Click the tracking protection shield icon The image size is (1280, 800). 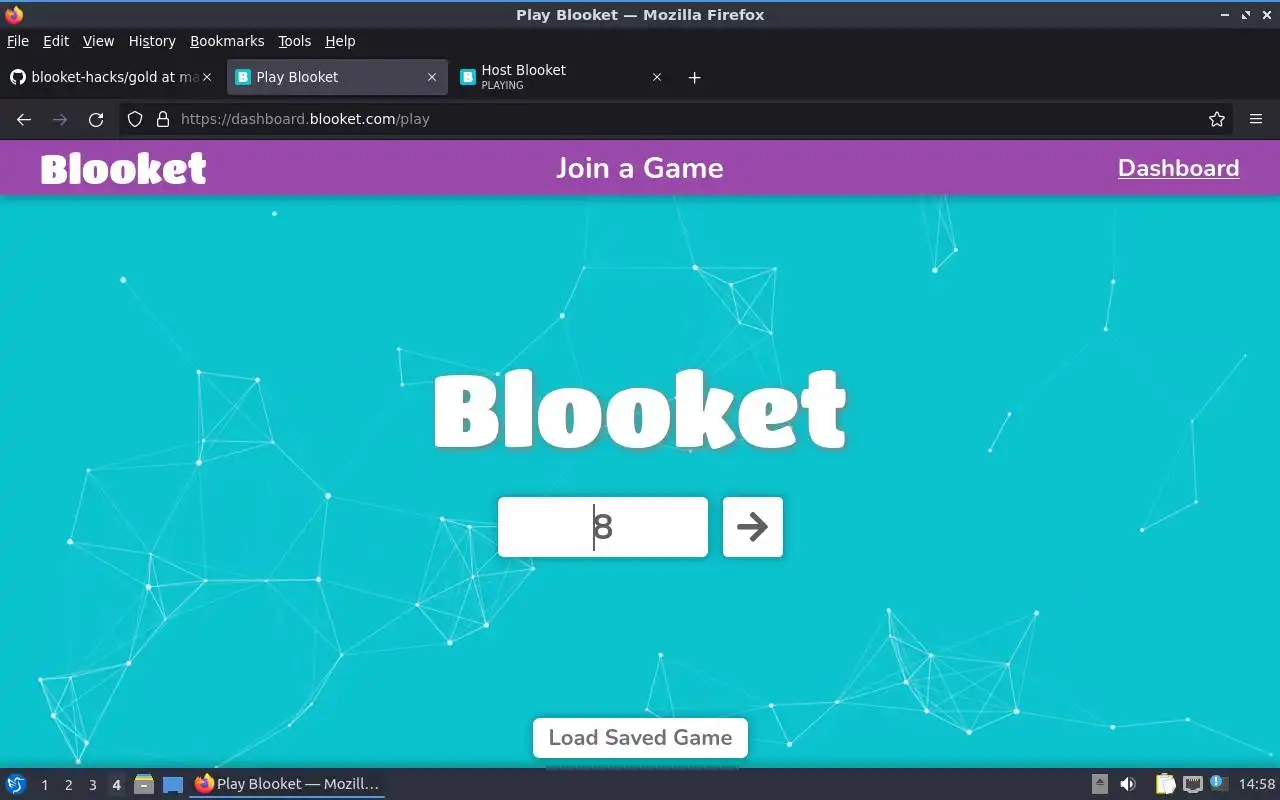click(135, 119)
